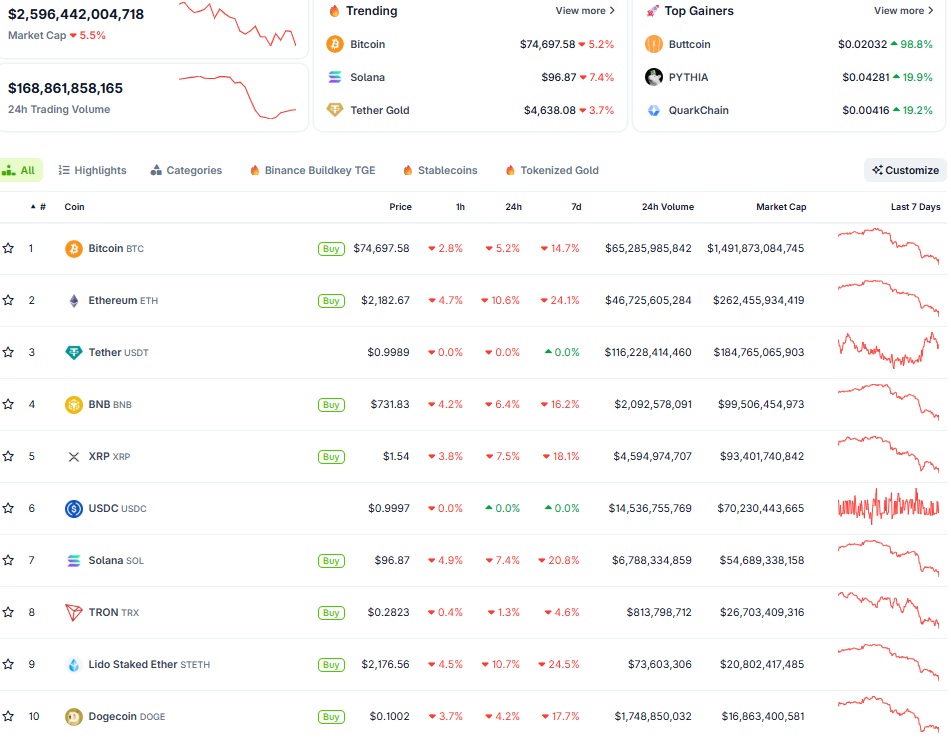Screen dimensions: 951x741
Task: Open the Customize panel
Action: (904, 170)
